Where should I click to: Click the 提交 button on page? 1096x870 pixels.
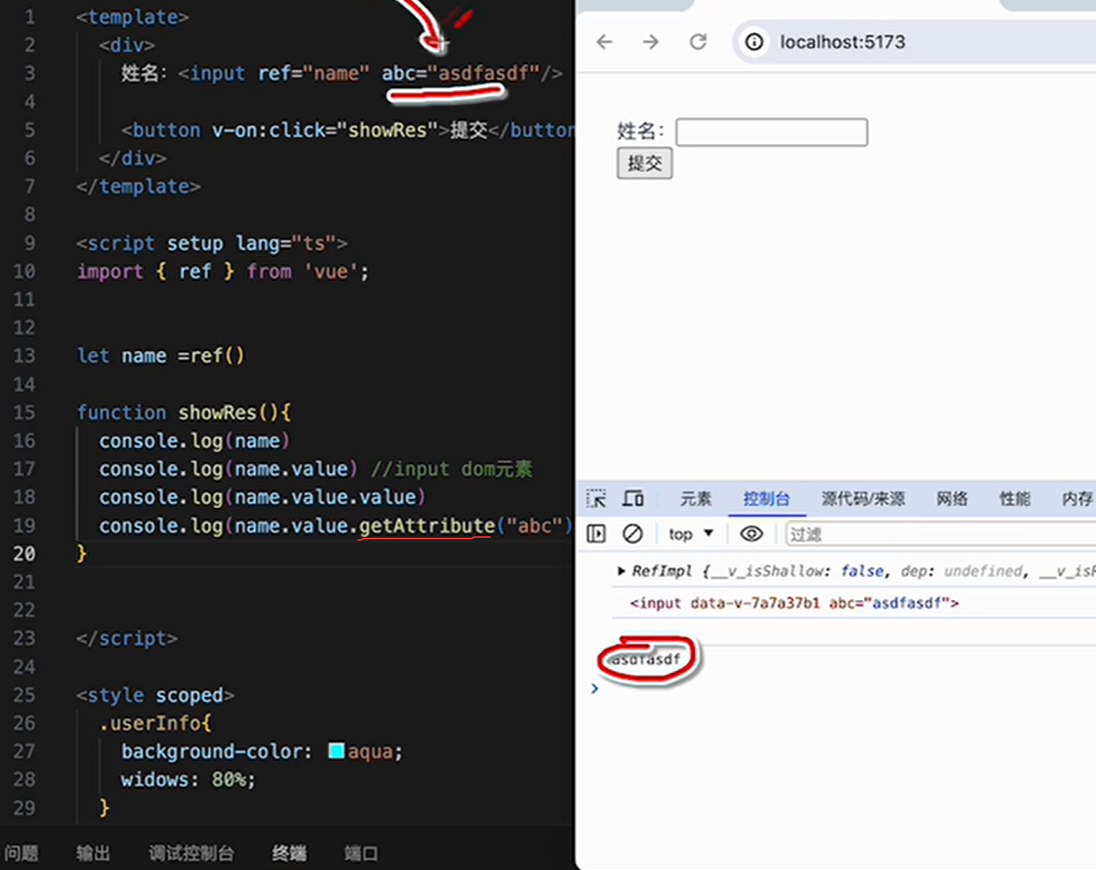pyautogui.click(x=644, y=163)
